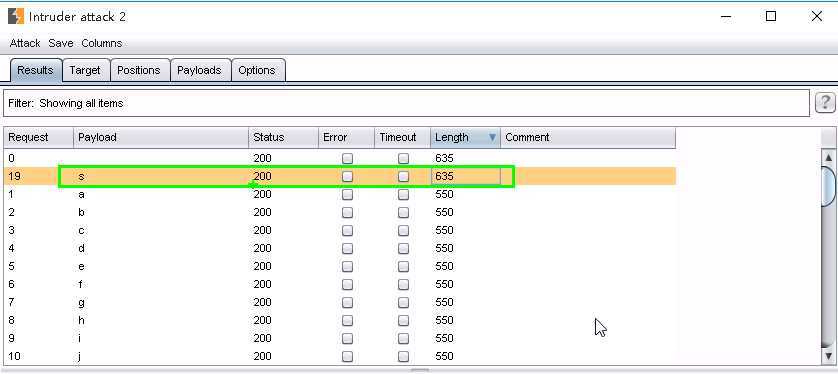Click the 200 status in request 5 row
Screen dimensions: 838x374
(x=262, y=267)
